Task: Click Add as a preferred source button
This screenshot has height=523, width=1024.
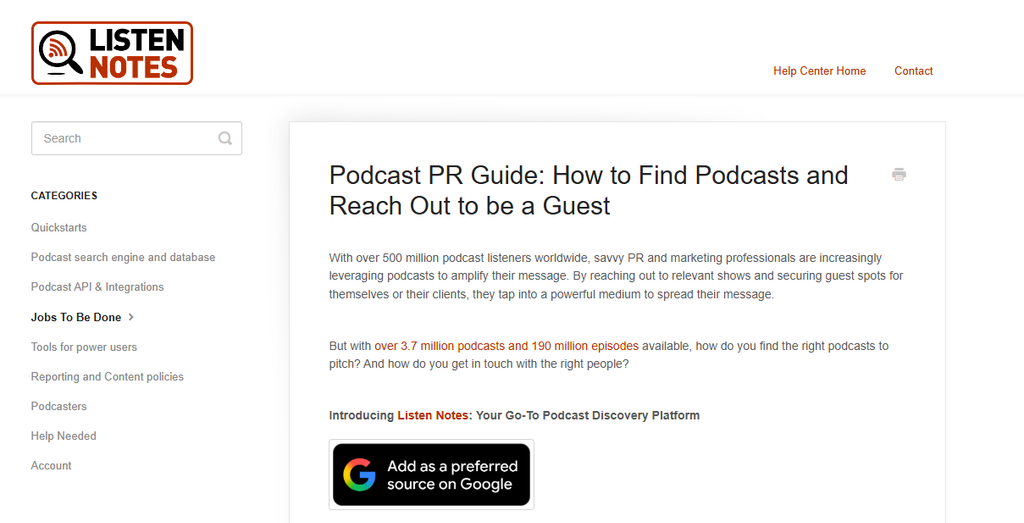Action: point(431,475)
